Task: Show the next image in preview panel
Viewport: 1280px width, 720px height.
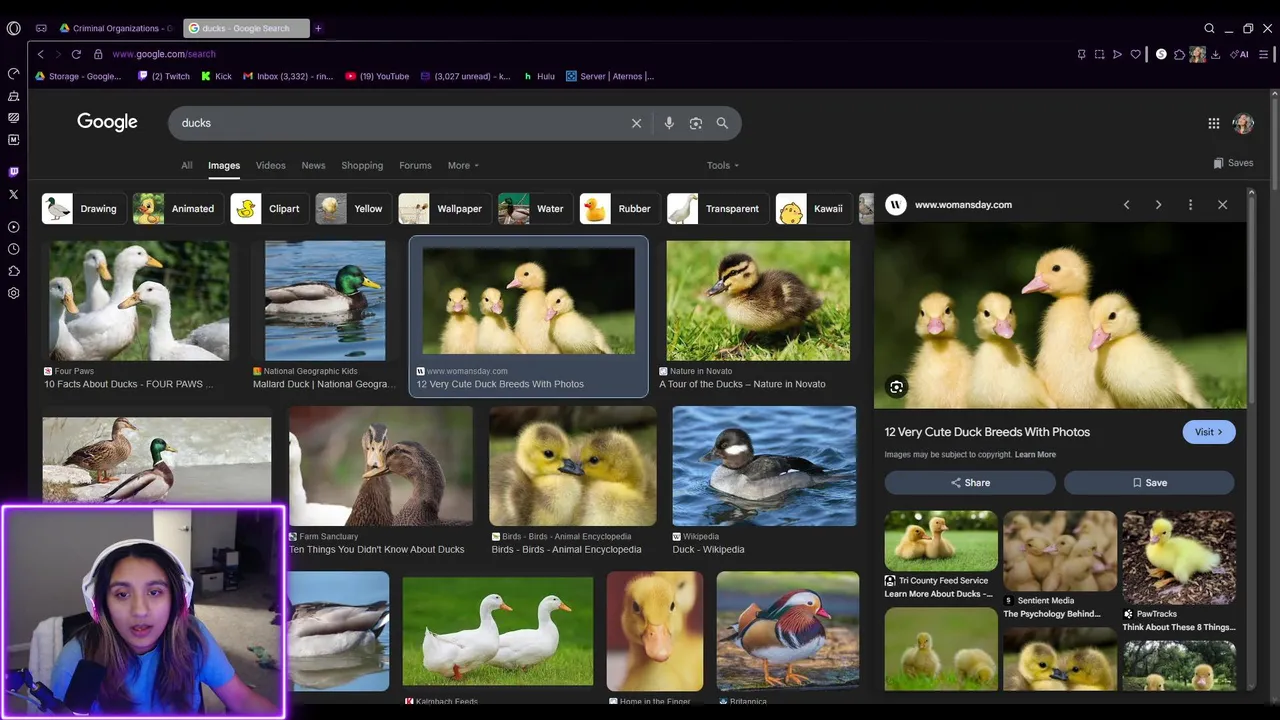Action: point(1158,205)
